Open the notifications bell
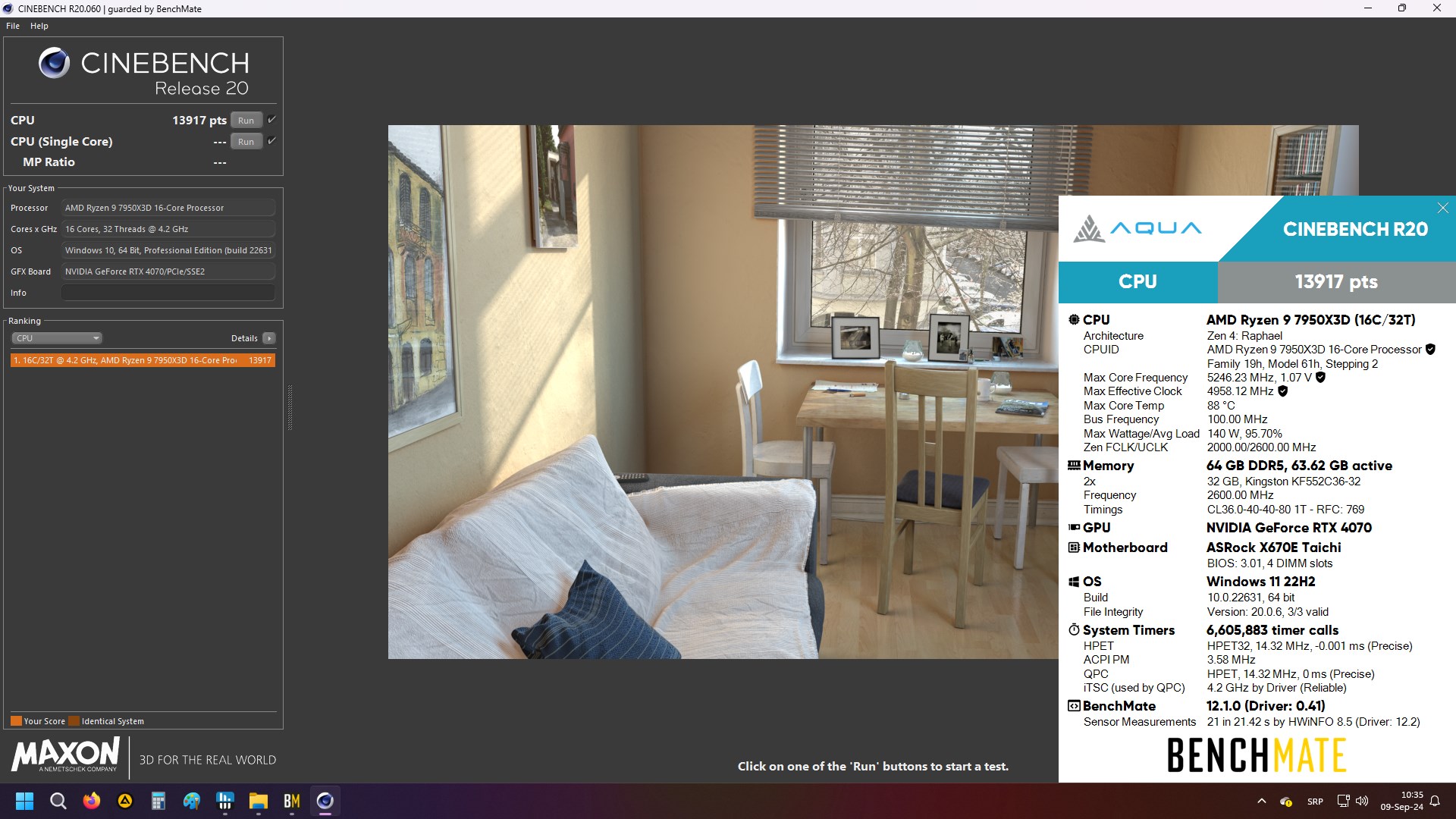 [x=1435, y=801]
